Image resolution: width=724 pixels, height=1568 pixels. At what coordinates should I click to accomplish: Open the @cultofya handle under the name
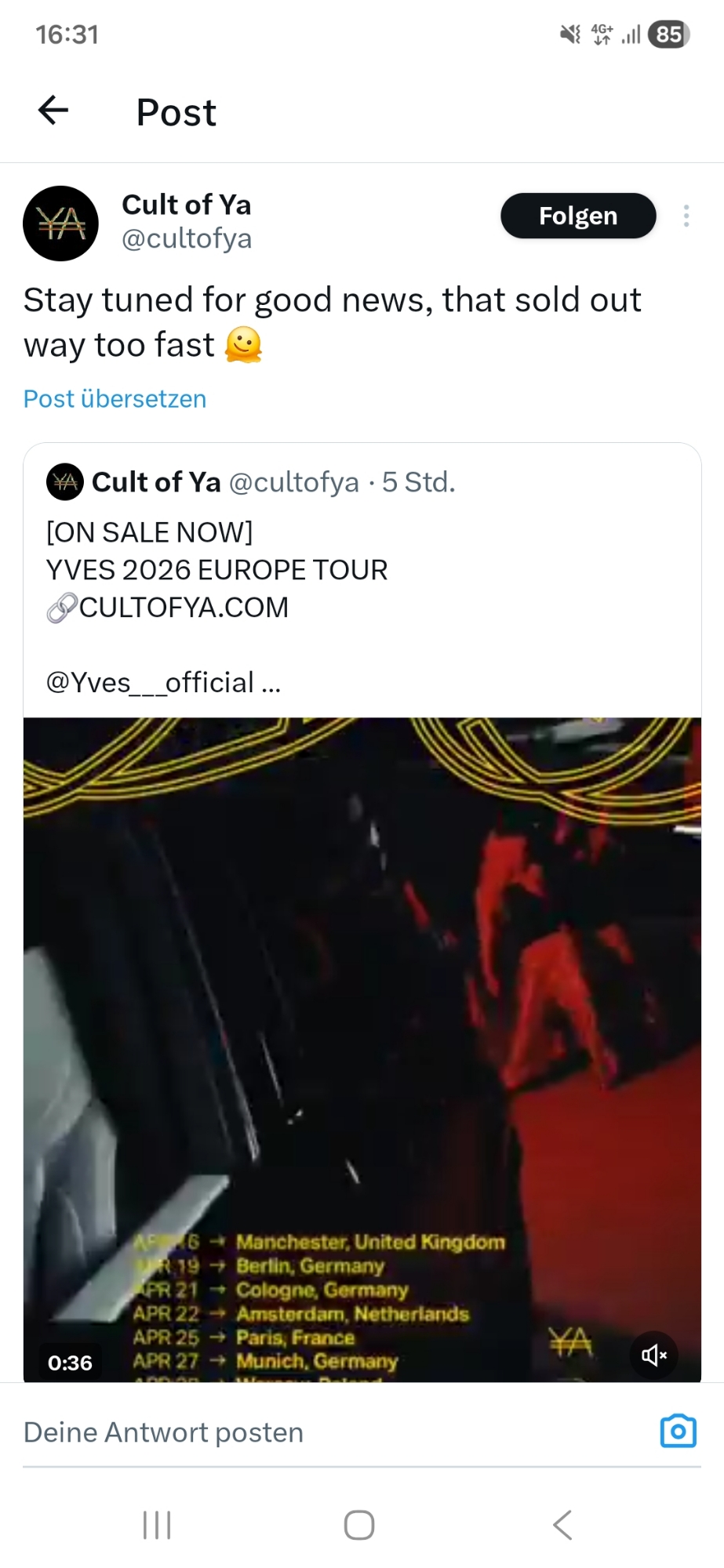tap(187, 238)
